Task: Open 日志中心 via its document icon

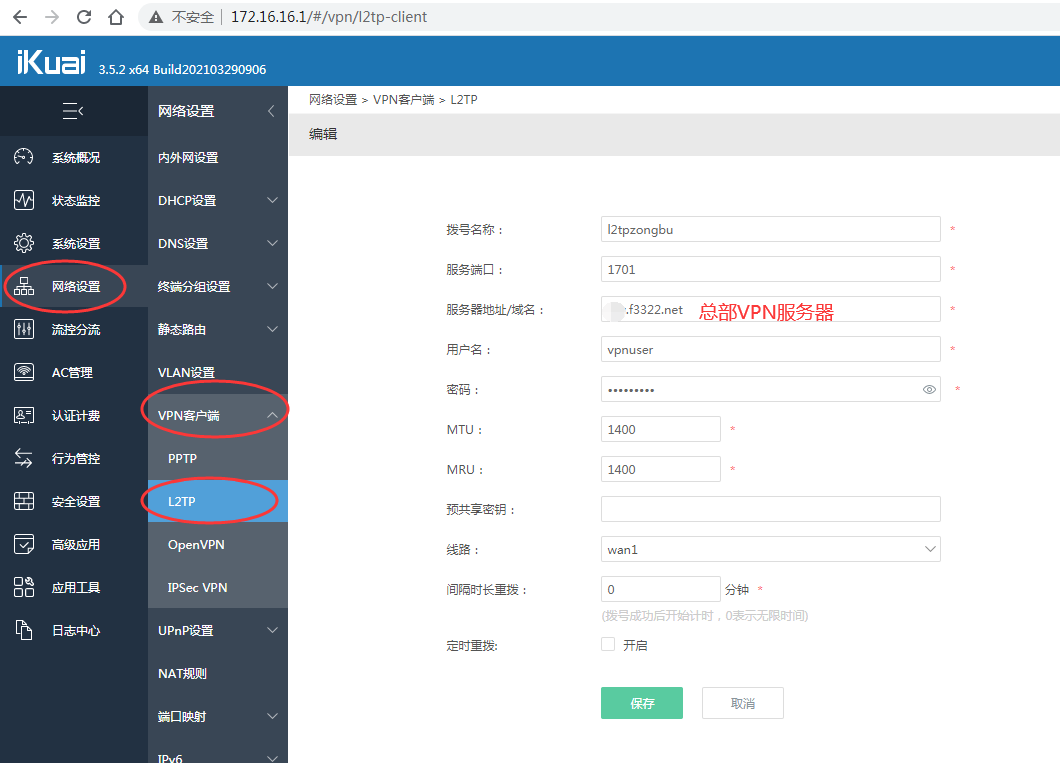Action: click(24, 630)
